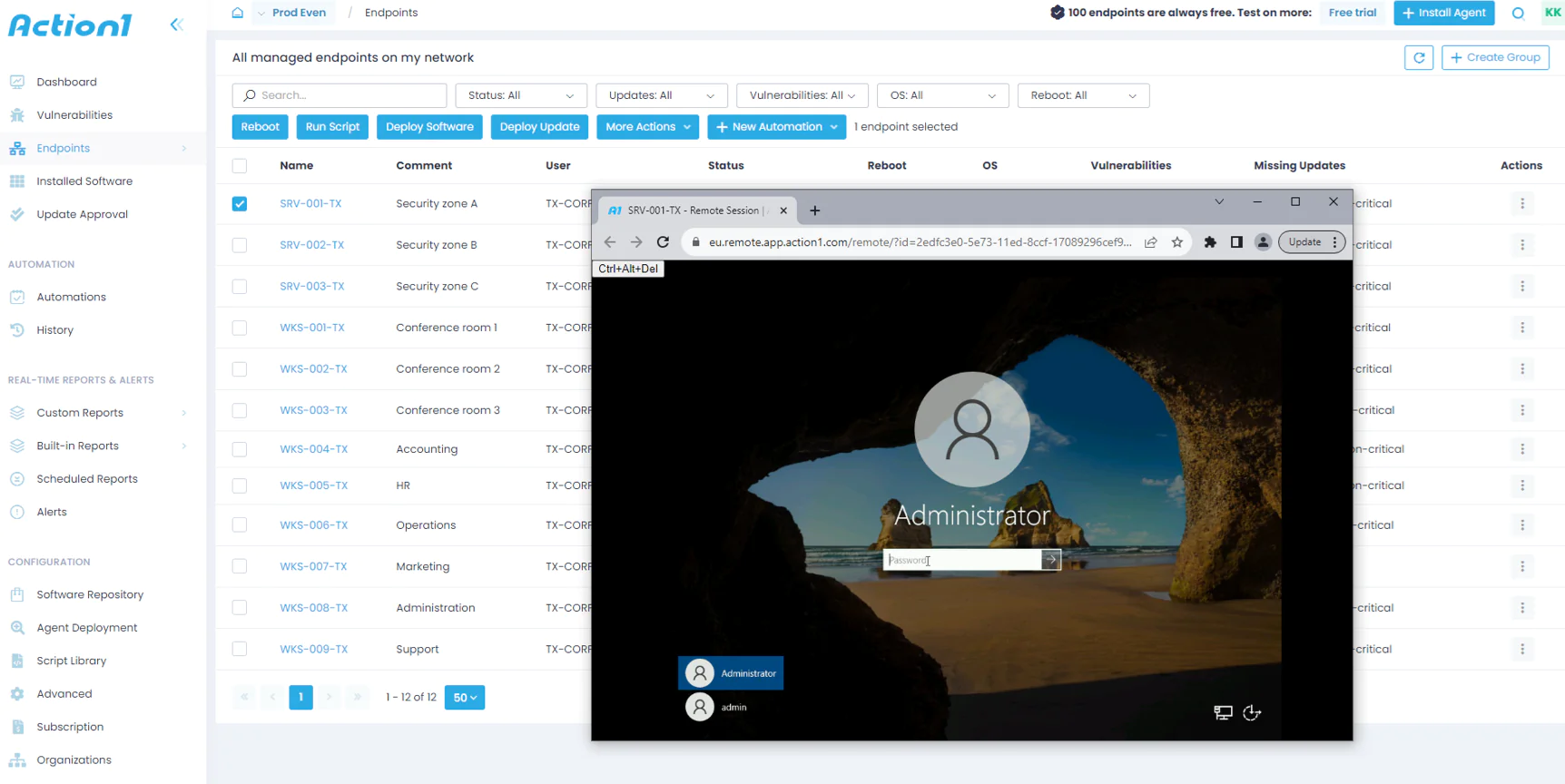Open Vulnerabilities in the sidebar

pos(74,115)
